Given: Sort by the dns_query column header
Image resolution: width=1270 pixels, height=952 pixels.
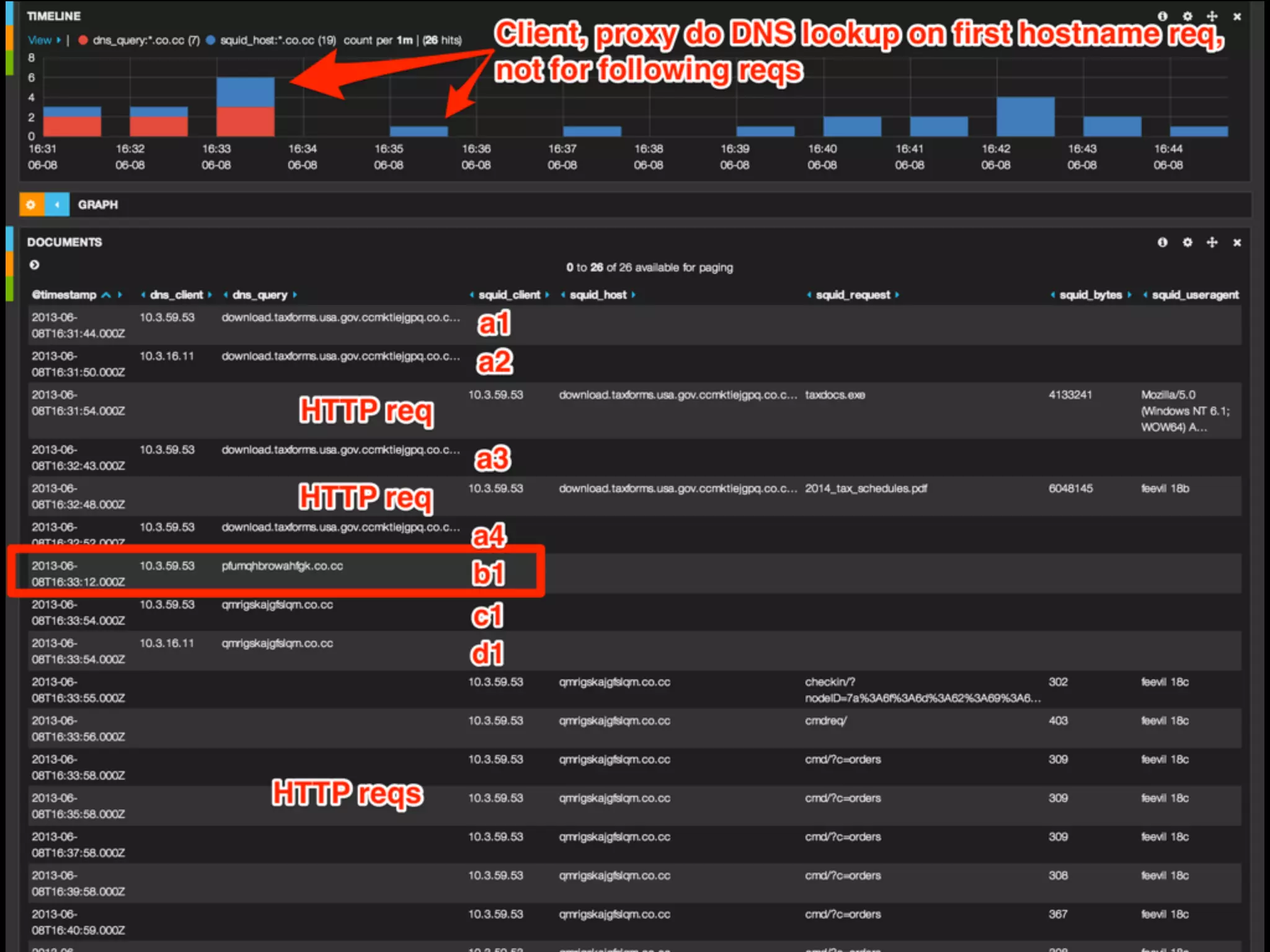Looking at the screenshot, I should tap(259, 295).
